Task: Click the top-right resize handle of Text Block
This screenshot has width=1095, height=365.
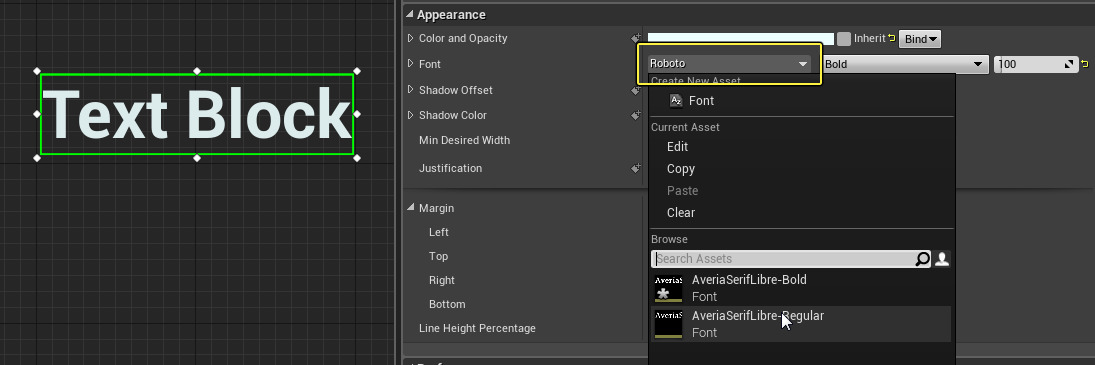Action: click(x=357, y=71)
